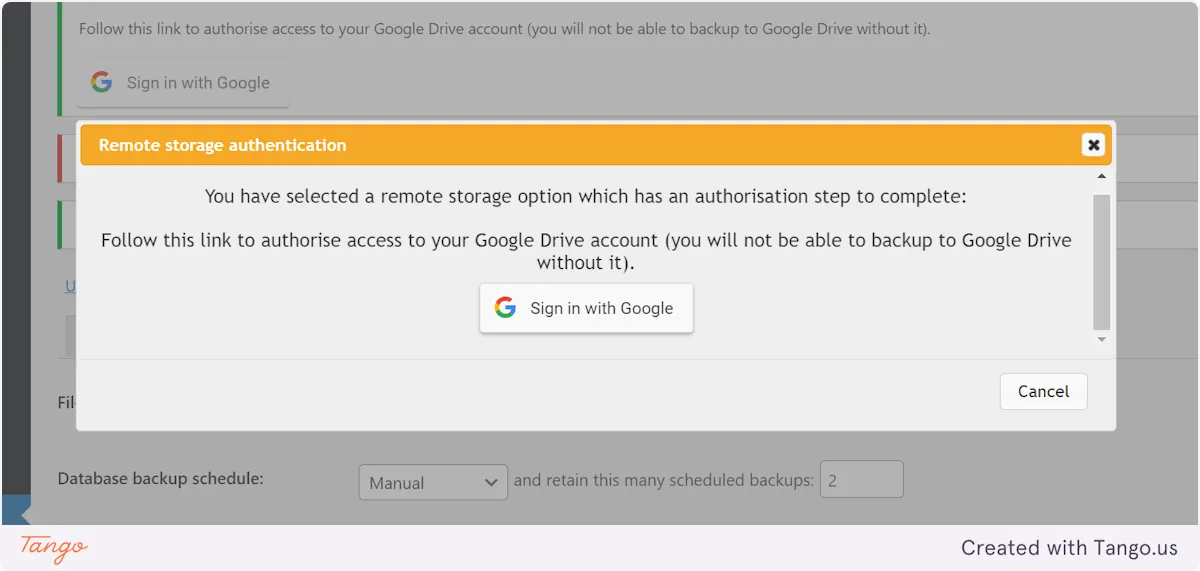
Task: Click the 'You have selected a remote storage option' text
Action: point(586,196)
